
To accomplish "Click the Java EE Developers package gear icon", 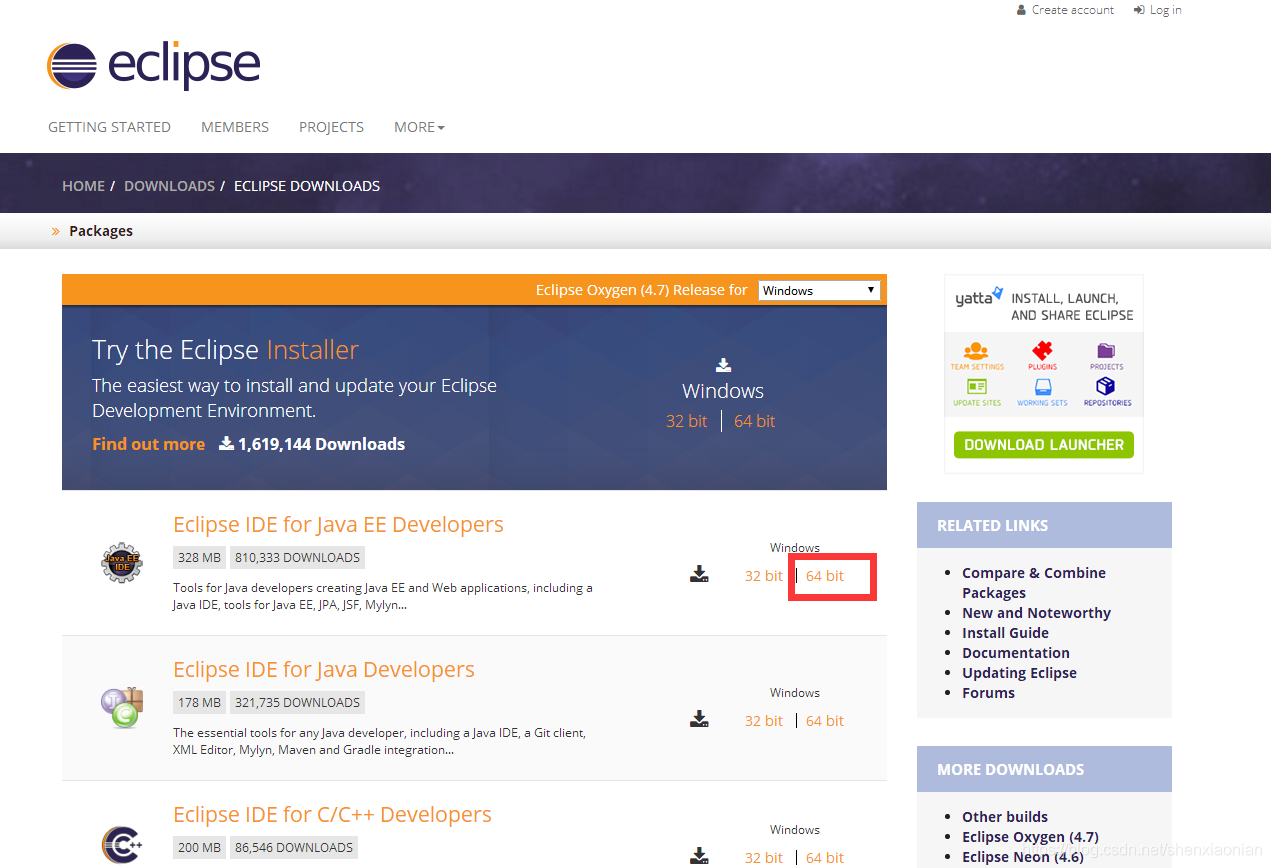I will [122, 562].
